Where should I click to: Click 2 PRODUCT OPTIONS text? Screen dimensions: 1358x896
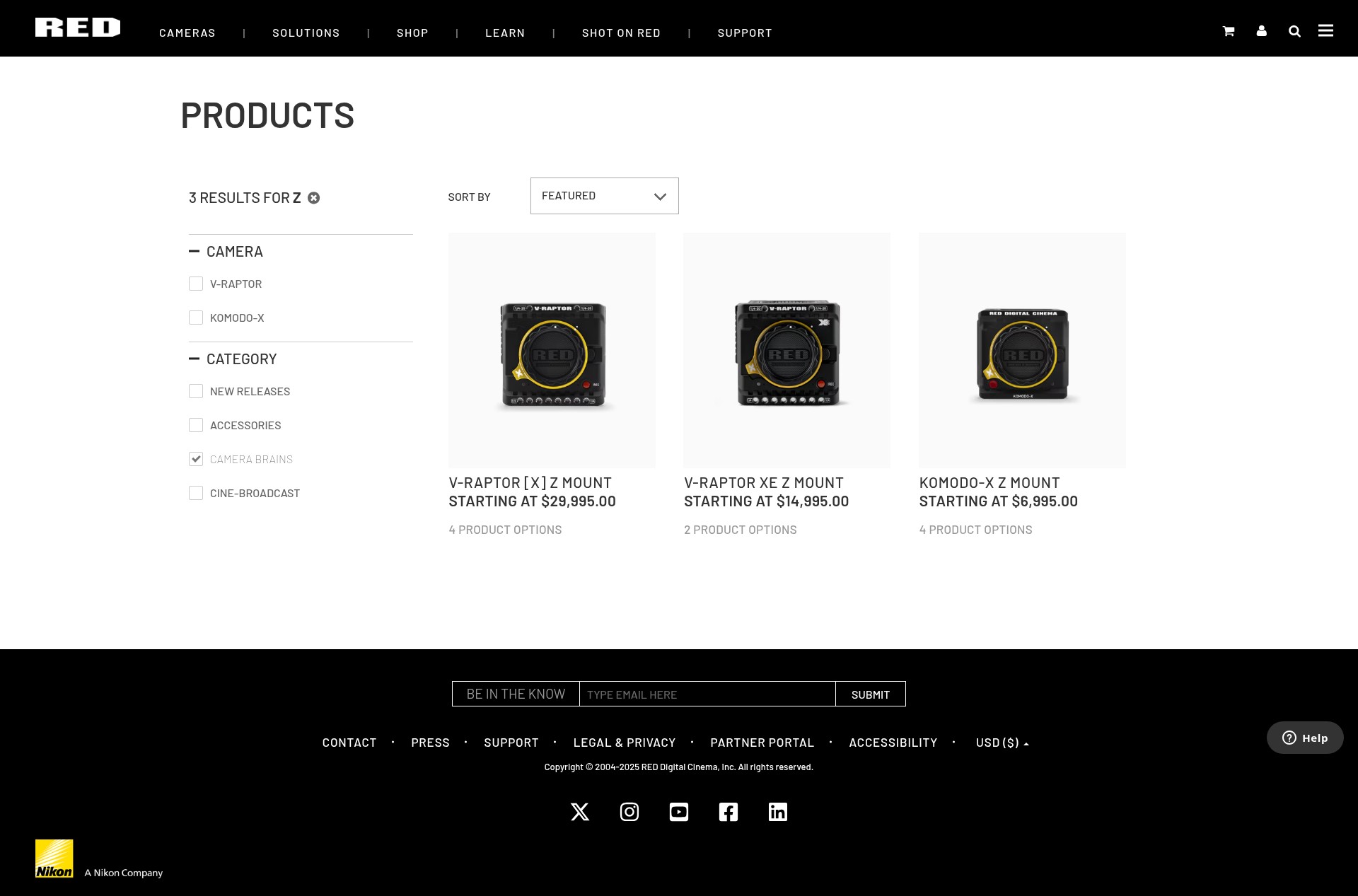click(741, 530)
